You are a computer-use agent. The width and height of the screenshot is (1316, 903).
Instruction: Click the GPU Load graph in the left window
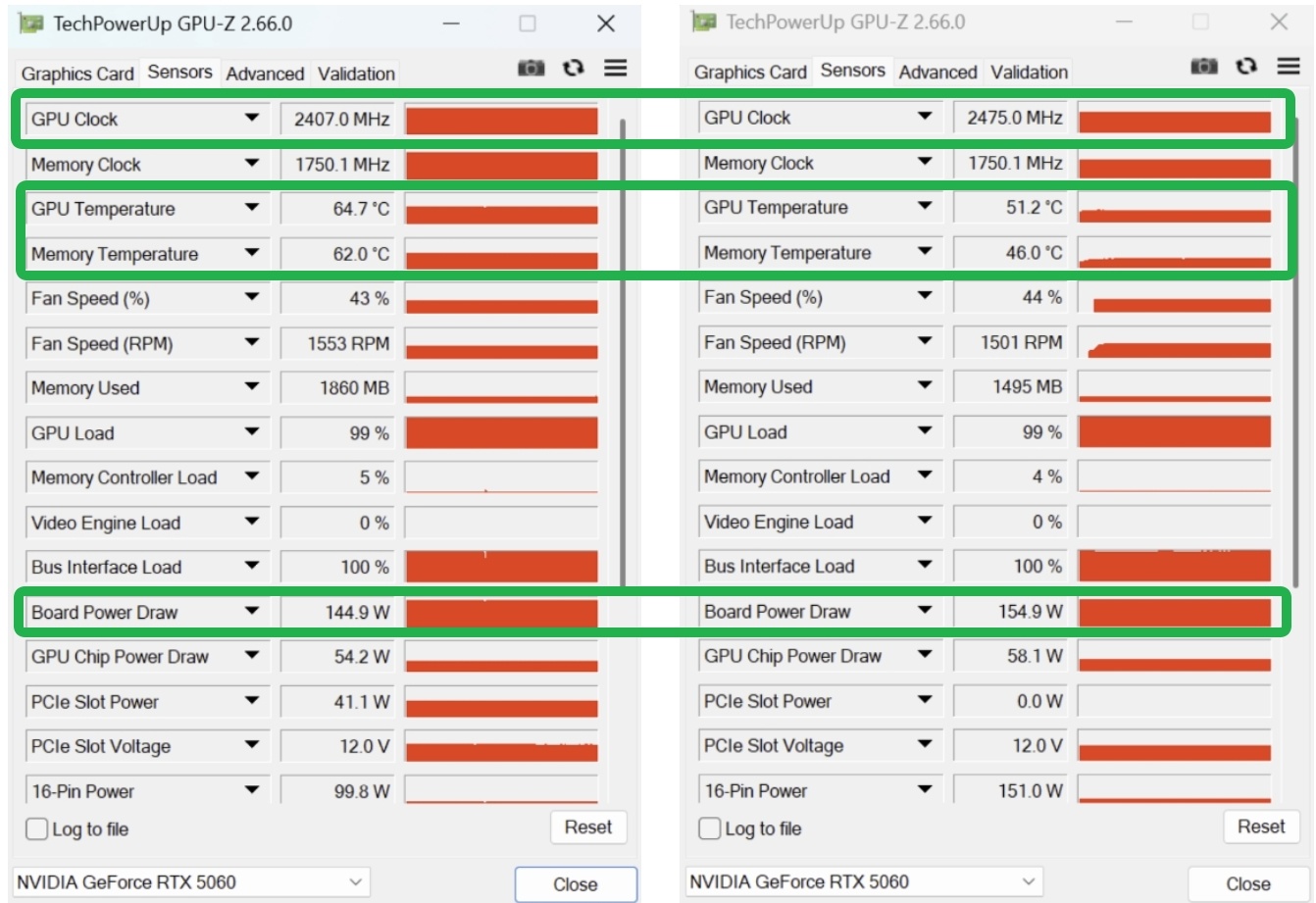501,432
